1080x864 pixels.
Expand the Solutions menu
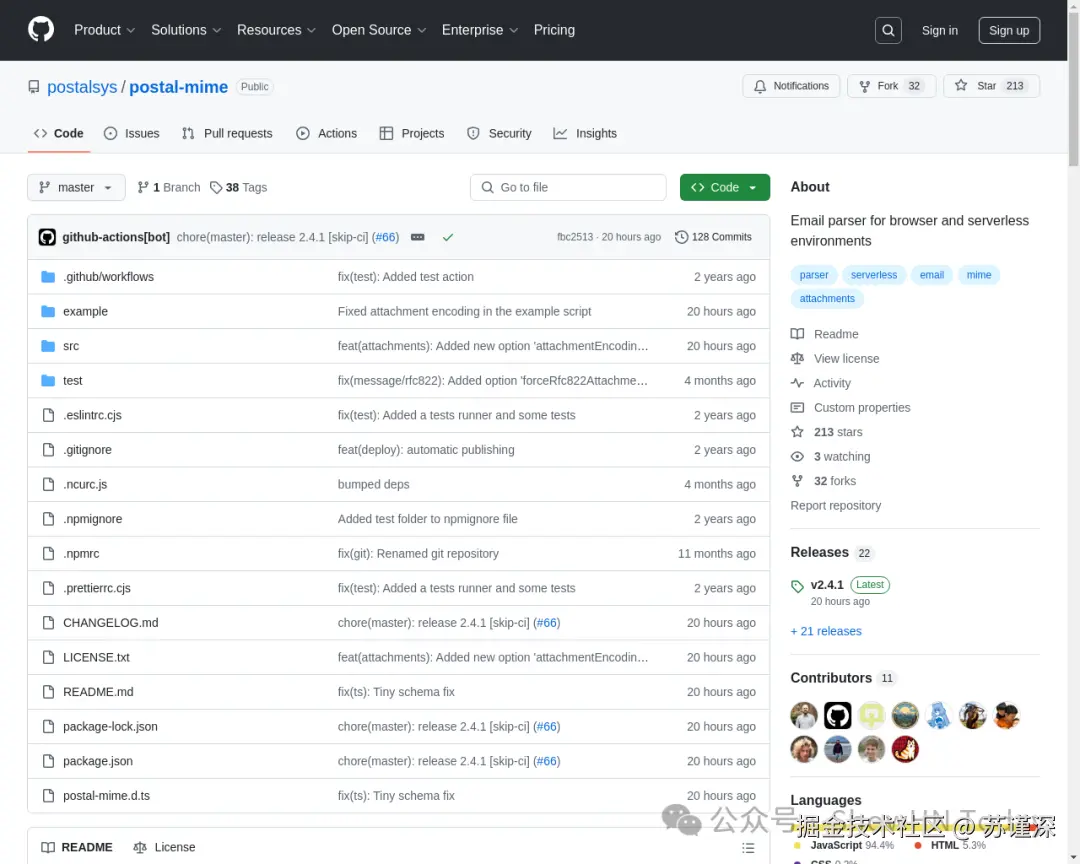point(186,30)
